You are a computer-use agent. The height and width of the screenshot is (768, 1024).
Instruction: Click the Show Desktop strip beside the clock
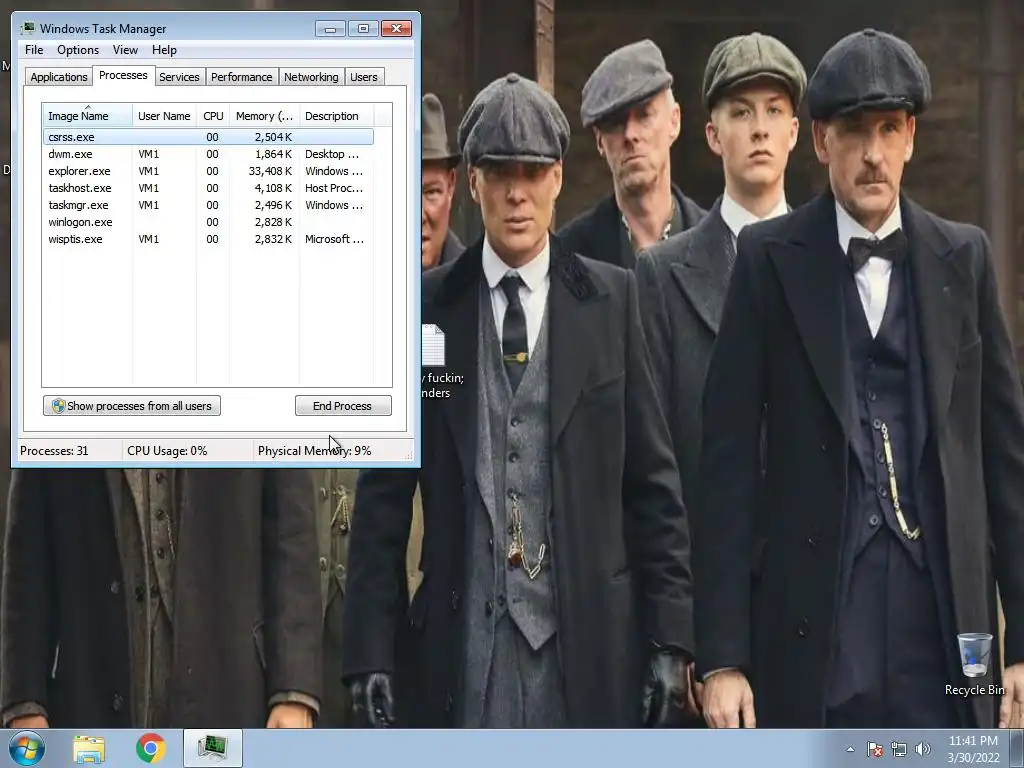[1017, 748]
